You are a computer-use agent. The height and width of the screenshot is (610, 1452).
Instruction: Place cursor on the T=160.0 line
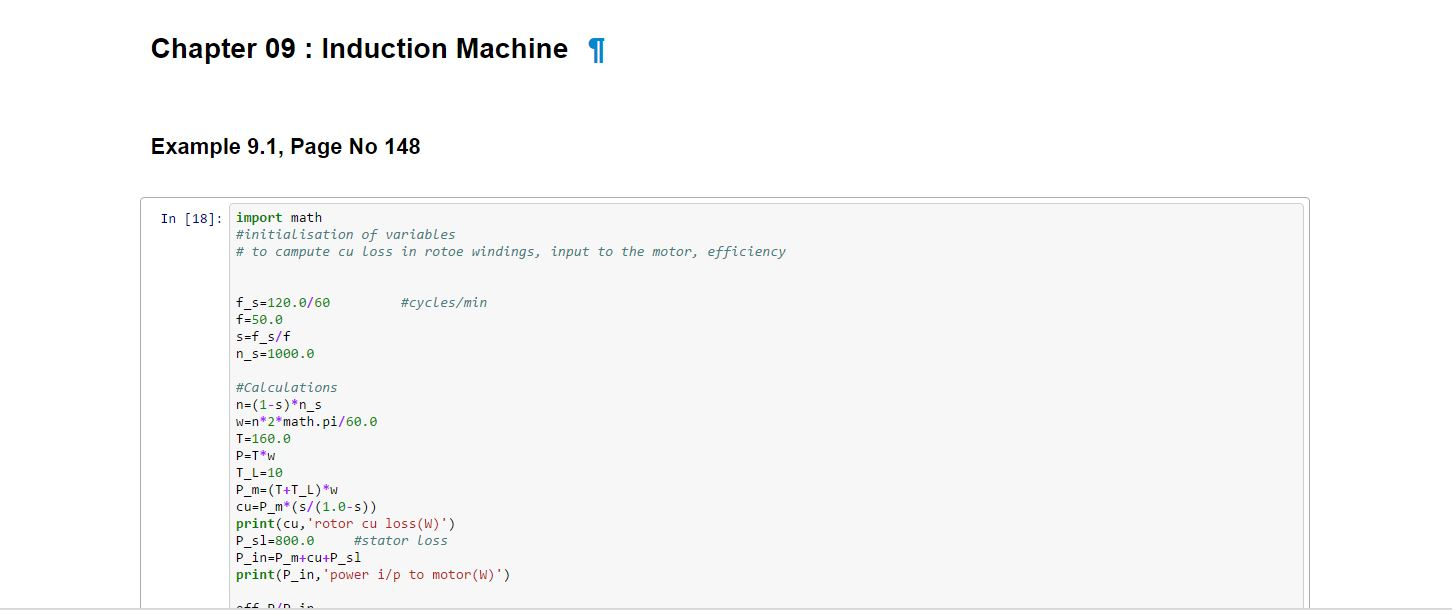coord(263,438)
